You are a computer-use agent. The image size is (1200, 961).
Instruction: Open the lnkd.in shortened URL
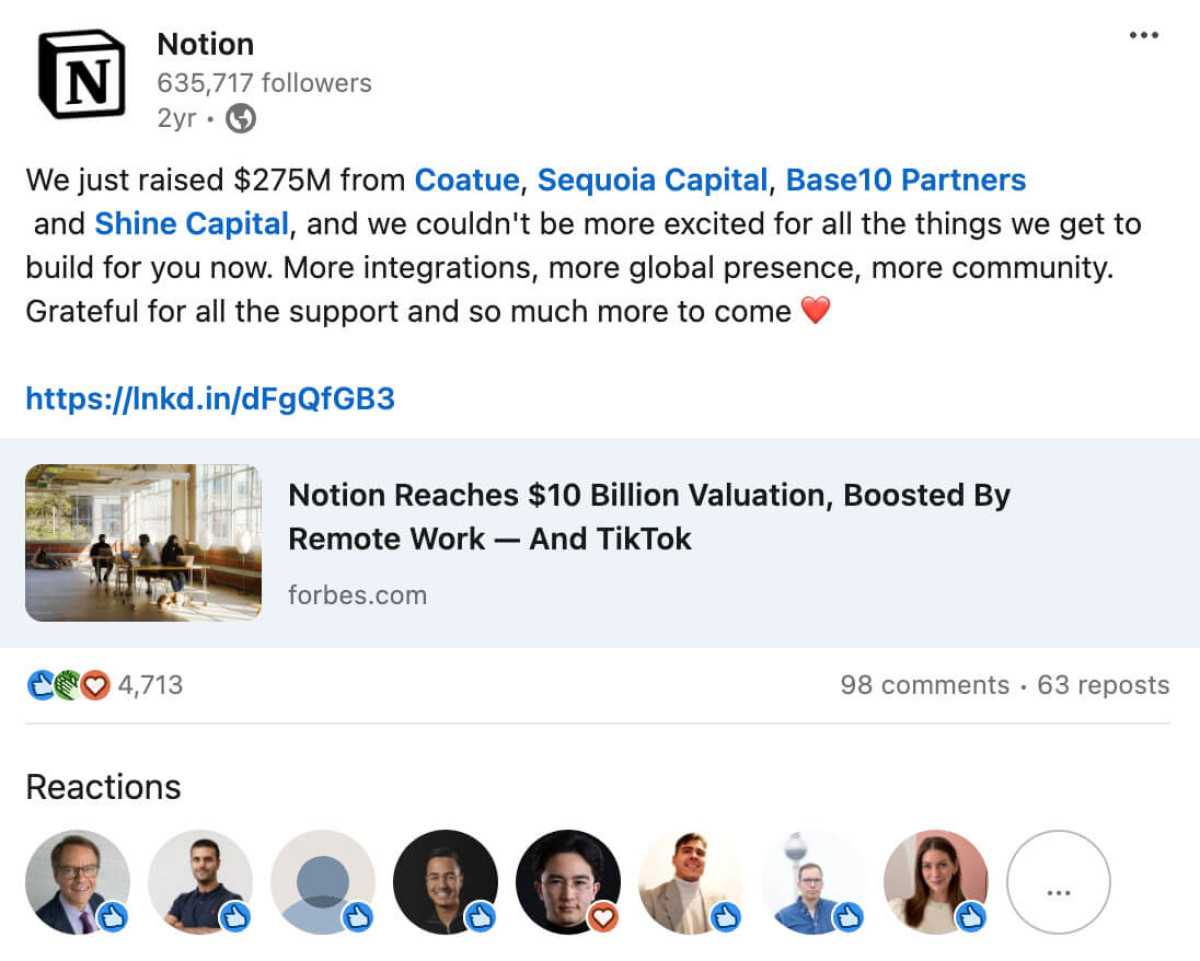click(210, 399)
